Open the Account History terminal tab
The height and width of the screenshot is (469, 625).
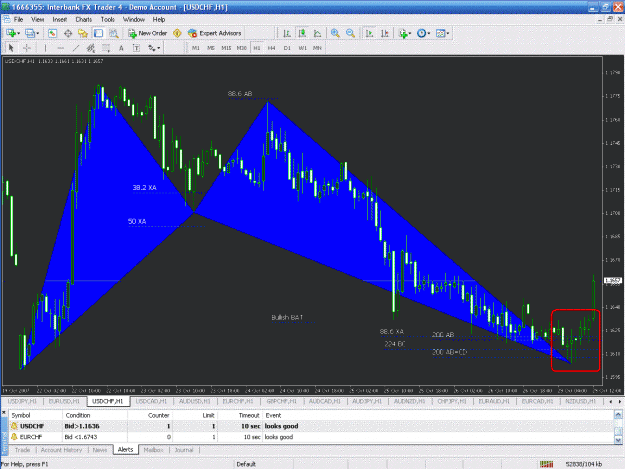point(61,450)
